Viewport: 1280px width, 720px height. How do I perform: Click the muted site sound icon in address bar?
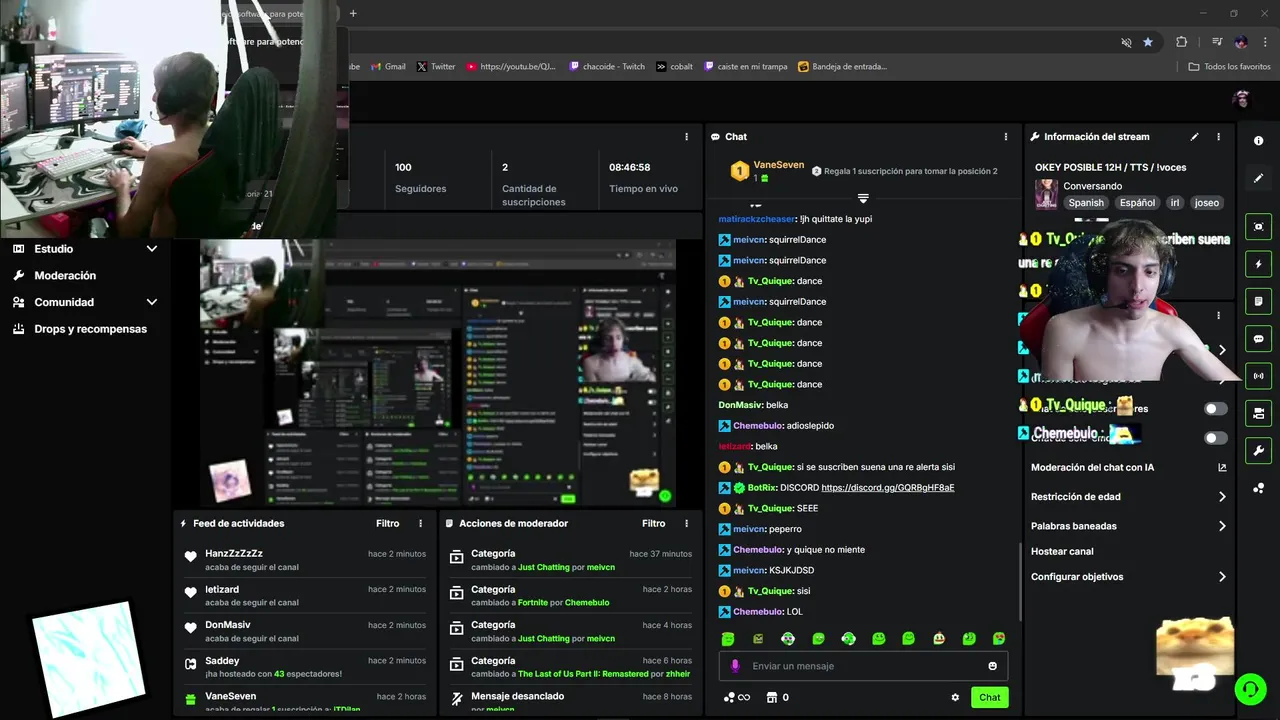pos(1126,42)
